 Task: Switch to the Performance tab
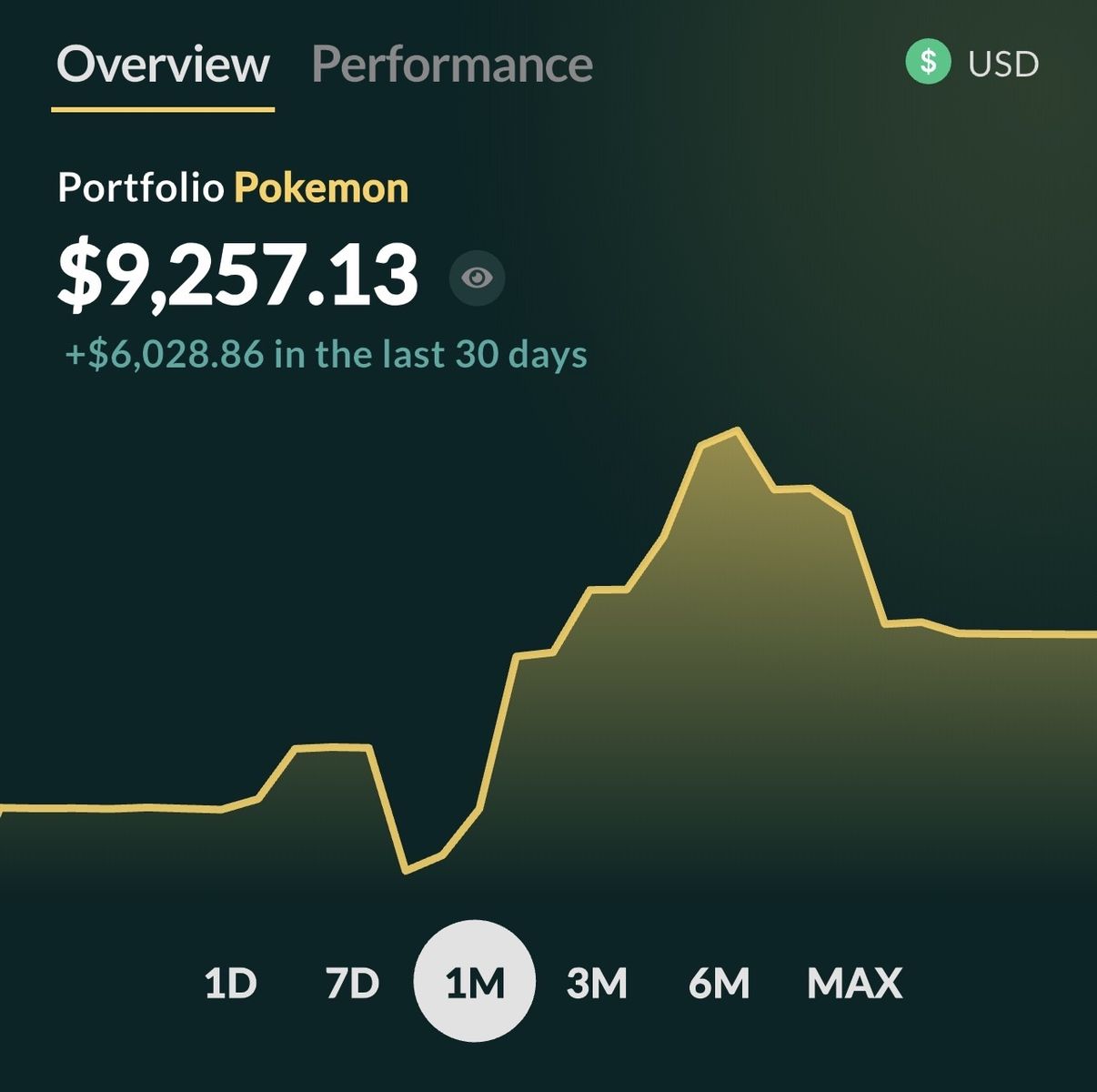[452, 65]
